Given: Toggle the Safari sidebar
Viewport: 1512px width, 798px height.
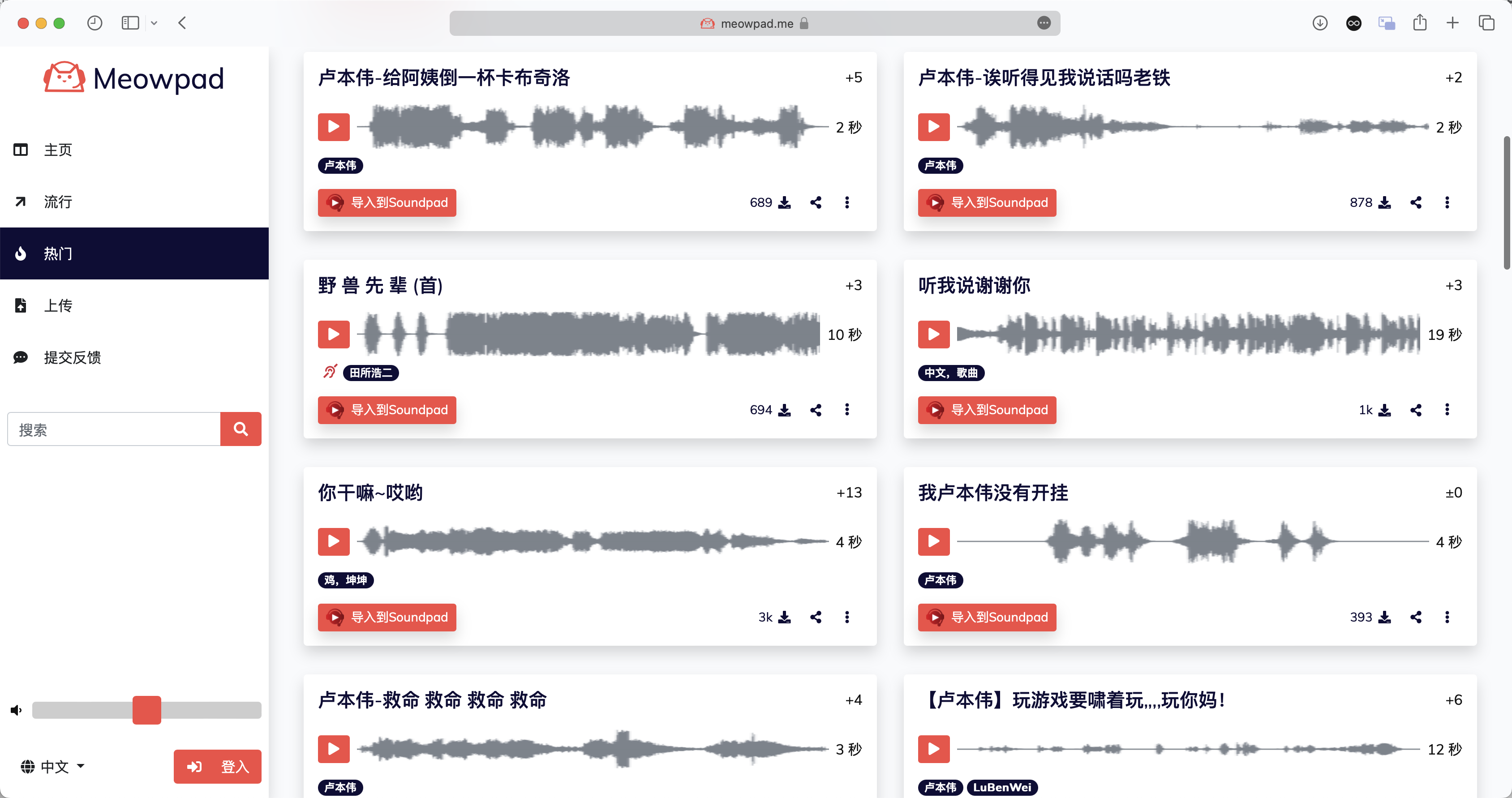Looking at the screenshot, I should click(130, 23).
